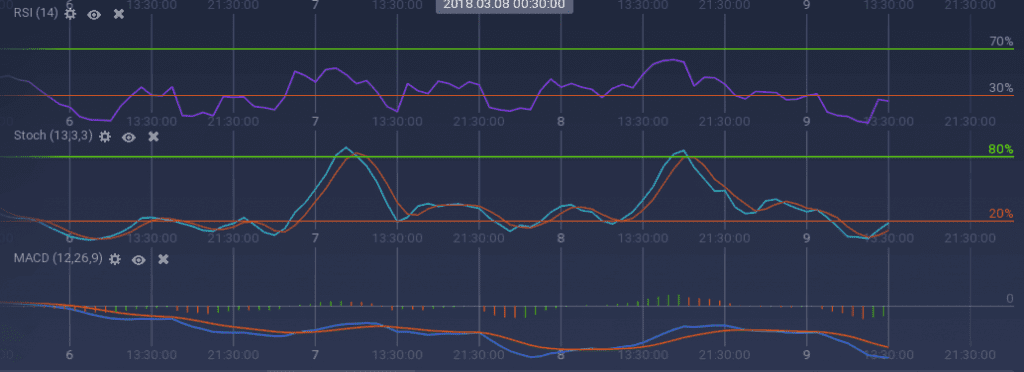Open Stoch (13,3,3) settings gear
Image resolution: width=1024 pixels, height=372 pixels.
tap(104, 136)
